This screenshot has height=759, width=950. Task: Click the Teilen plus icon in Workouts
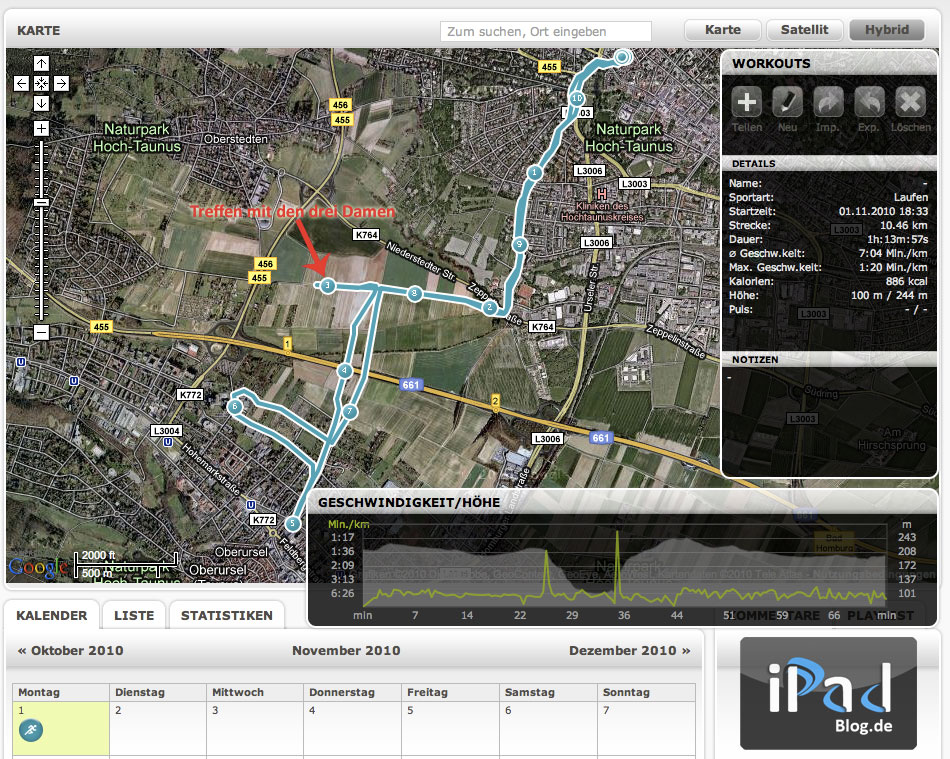tap(747, 101)
